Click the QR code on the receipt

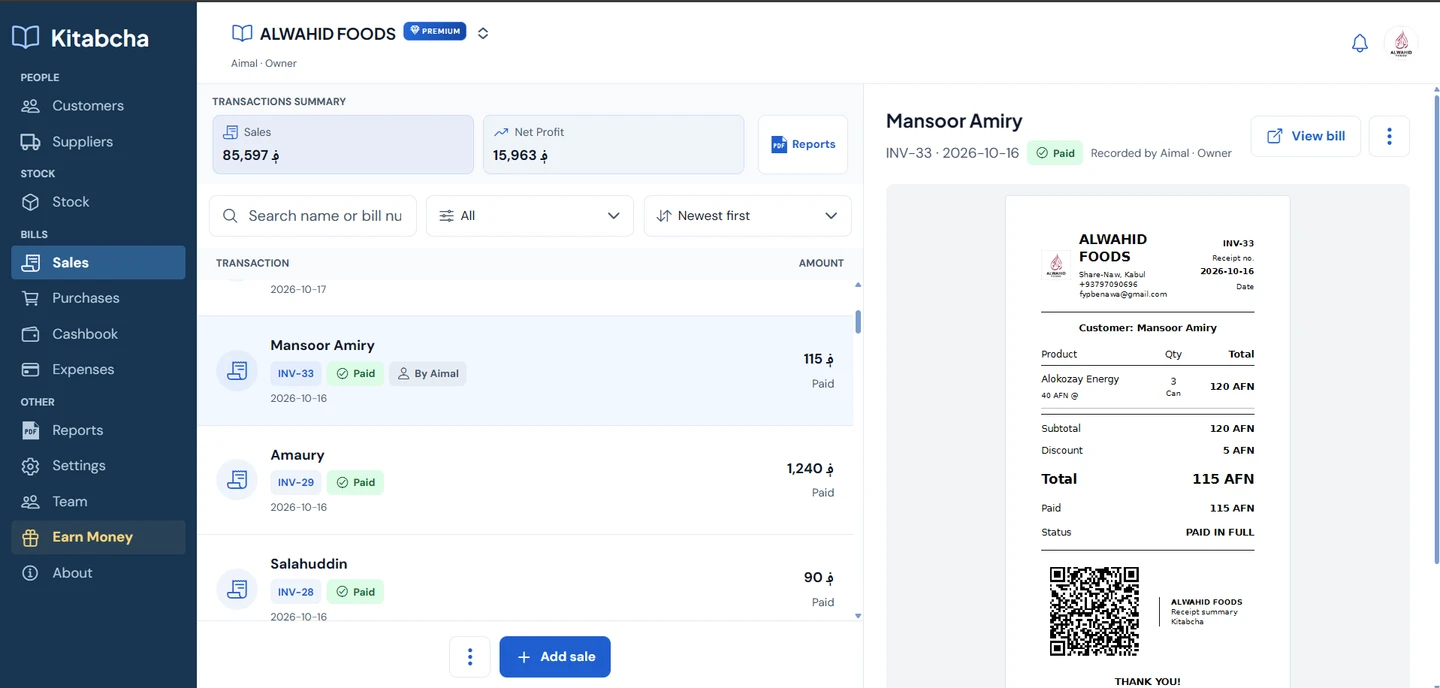tap(1094, 611)
